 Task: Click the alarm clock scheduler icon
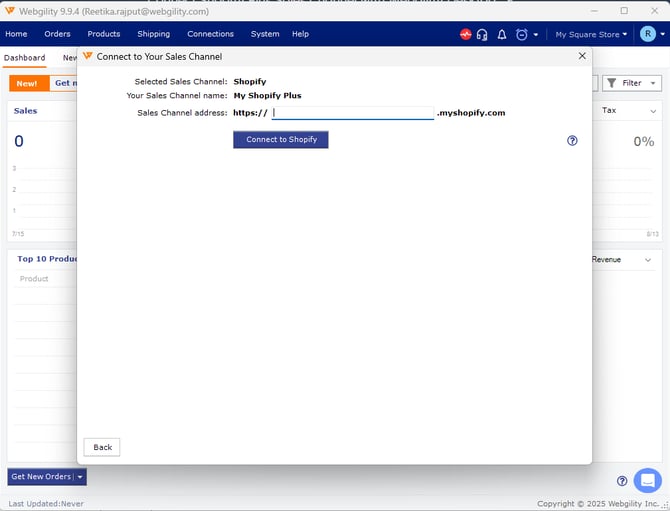point(521,34)
